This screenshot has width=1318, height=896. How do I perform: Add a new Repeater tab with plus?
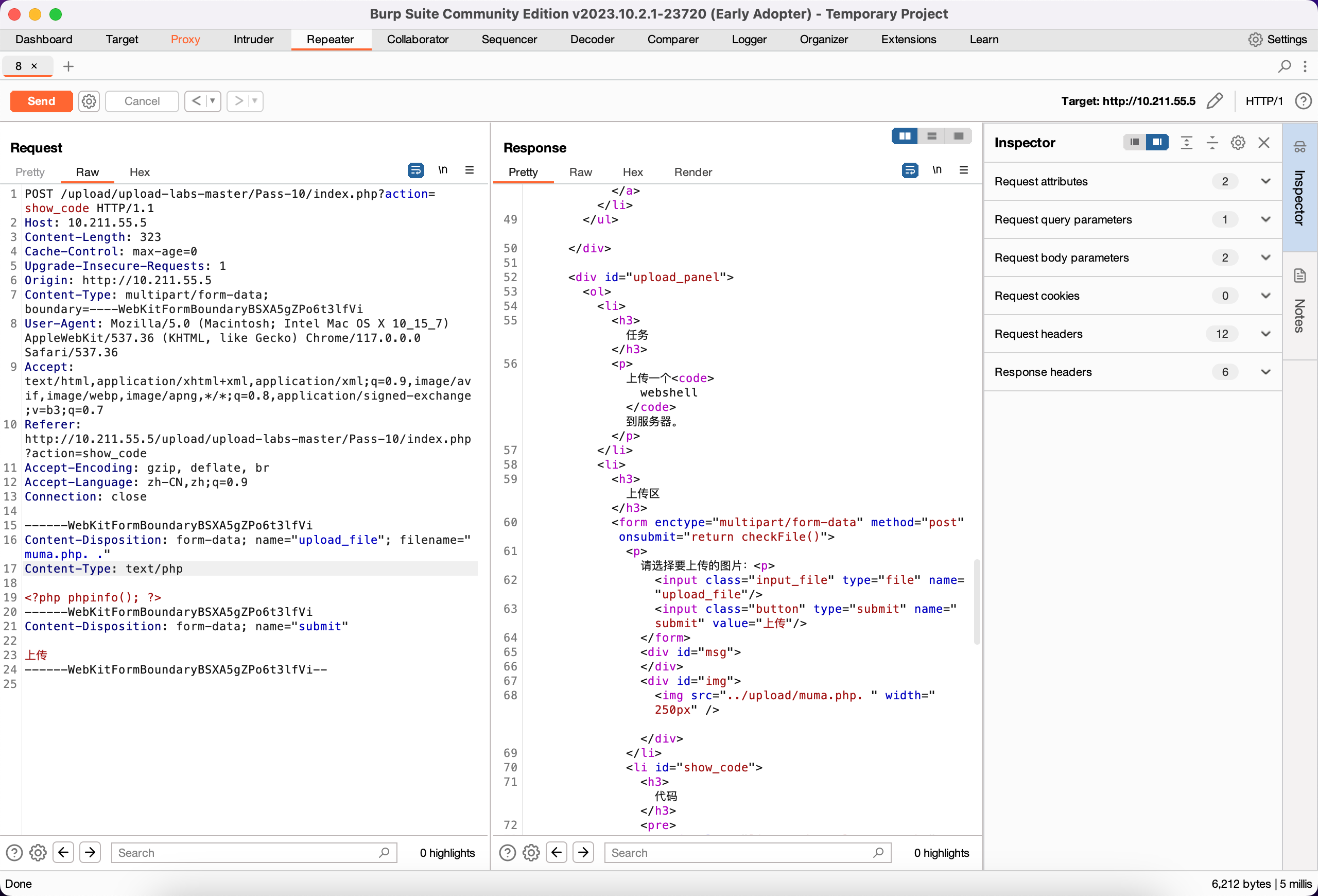coord(68,66)
